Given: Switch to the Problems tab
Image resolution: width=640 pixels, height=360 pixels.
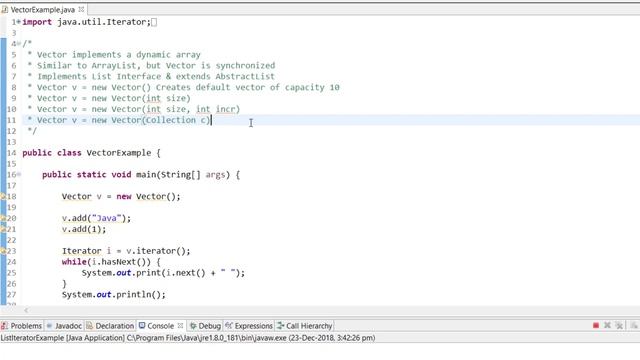Looking at the screenshot, I should [x=22, y=326].
